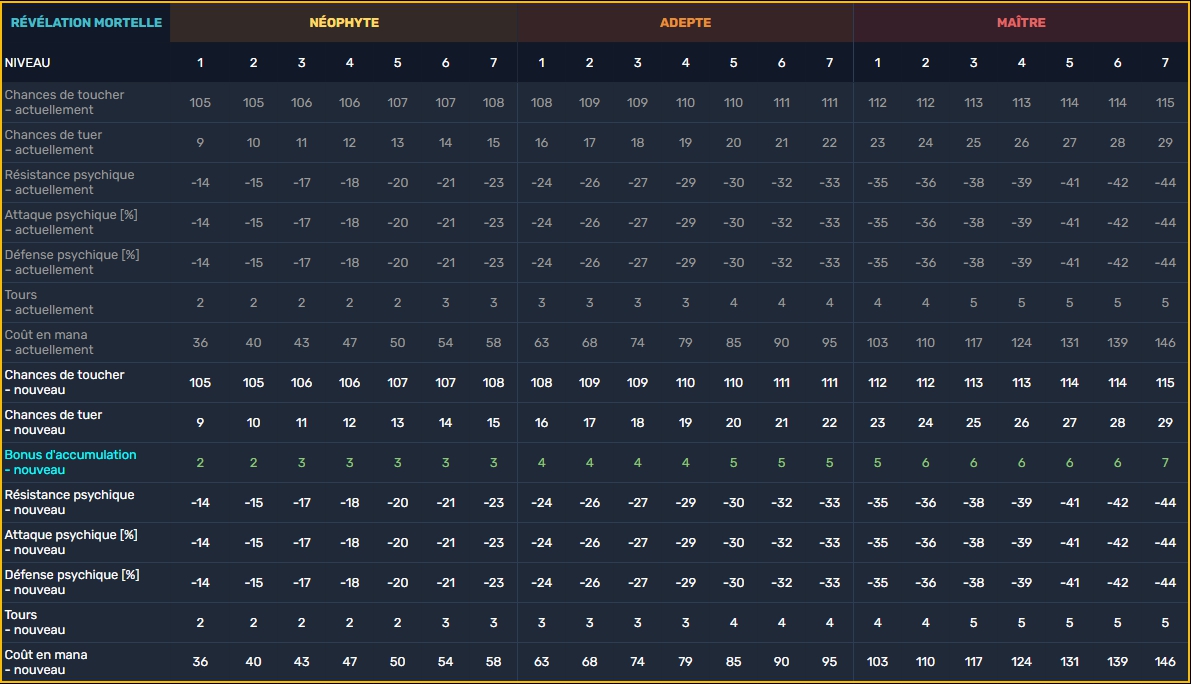Click Tours actuellement value at Néophyte level 6
This screenshot has height=684, width=1191.
pos(446,303)
